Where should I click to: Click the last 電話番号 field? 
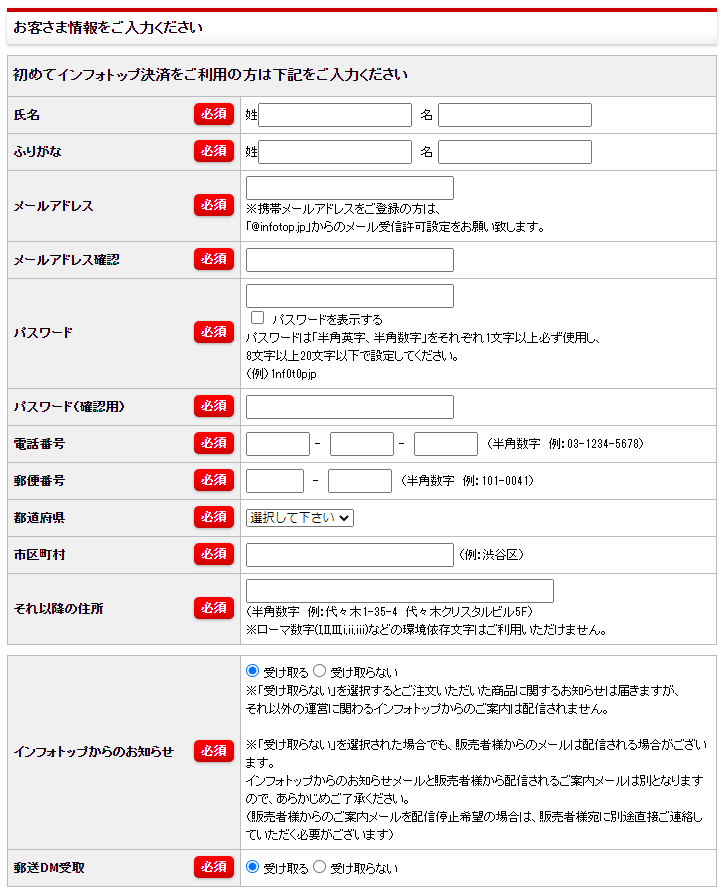point(445,444)
